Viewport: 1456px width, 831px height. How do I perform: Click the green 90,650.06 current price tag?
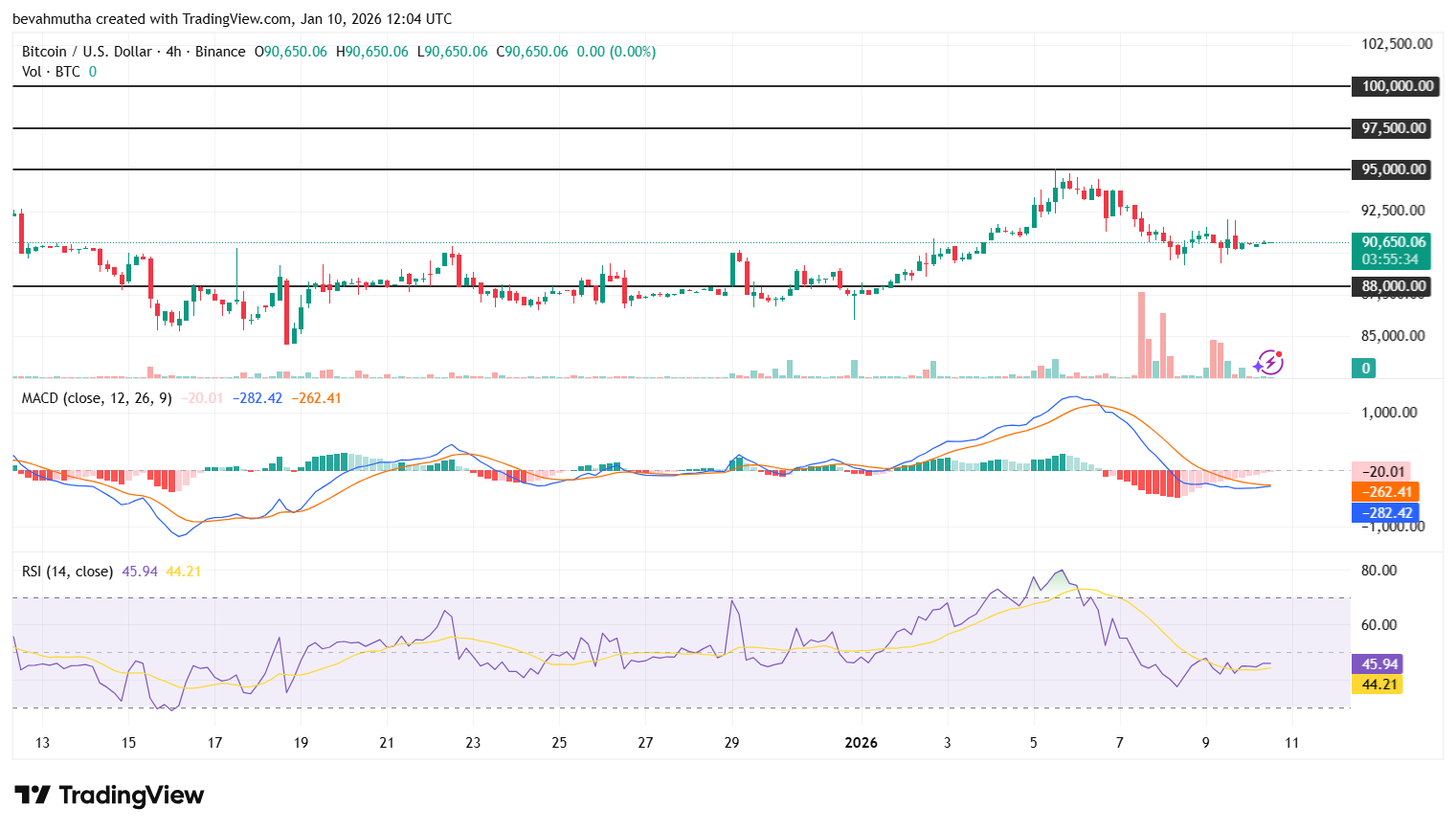1392,244
